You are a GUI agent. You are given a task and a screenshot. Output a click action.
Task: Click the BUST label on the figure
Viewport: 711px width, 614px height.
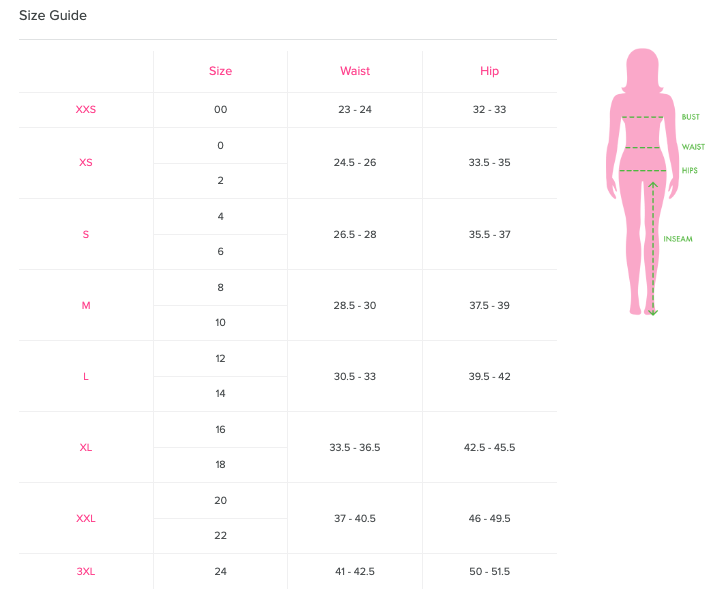[691, 117]
